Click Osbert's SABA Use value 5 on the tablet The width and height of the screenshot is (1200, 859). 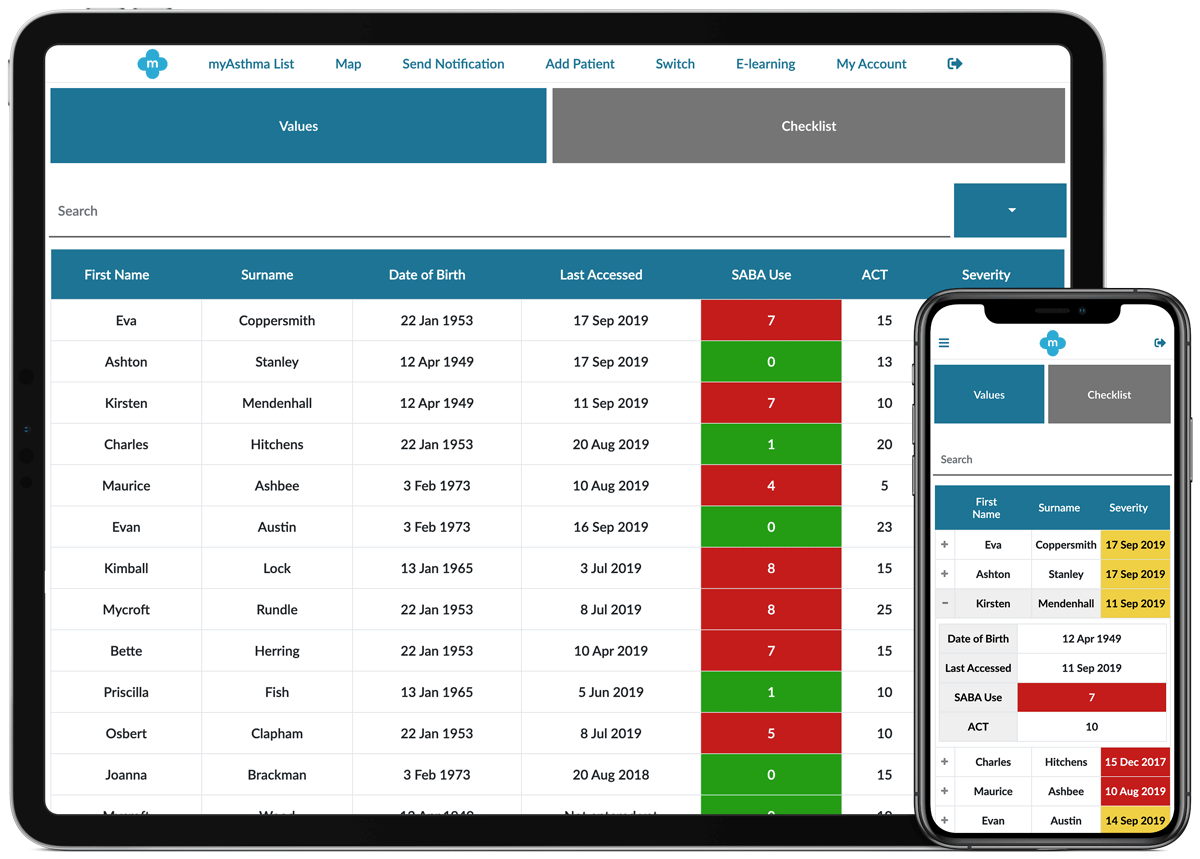pyautogui.click(x=771, y=733)
